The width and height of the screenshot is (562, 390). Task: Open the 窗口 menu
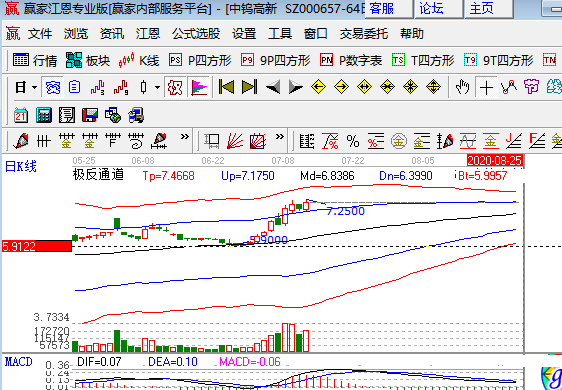tap(315, 34)
